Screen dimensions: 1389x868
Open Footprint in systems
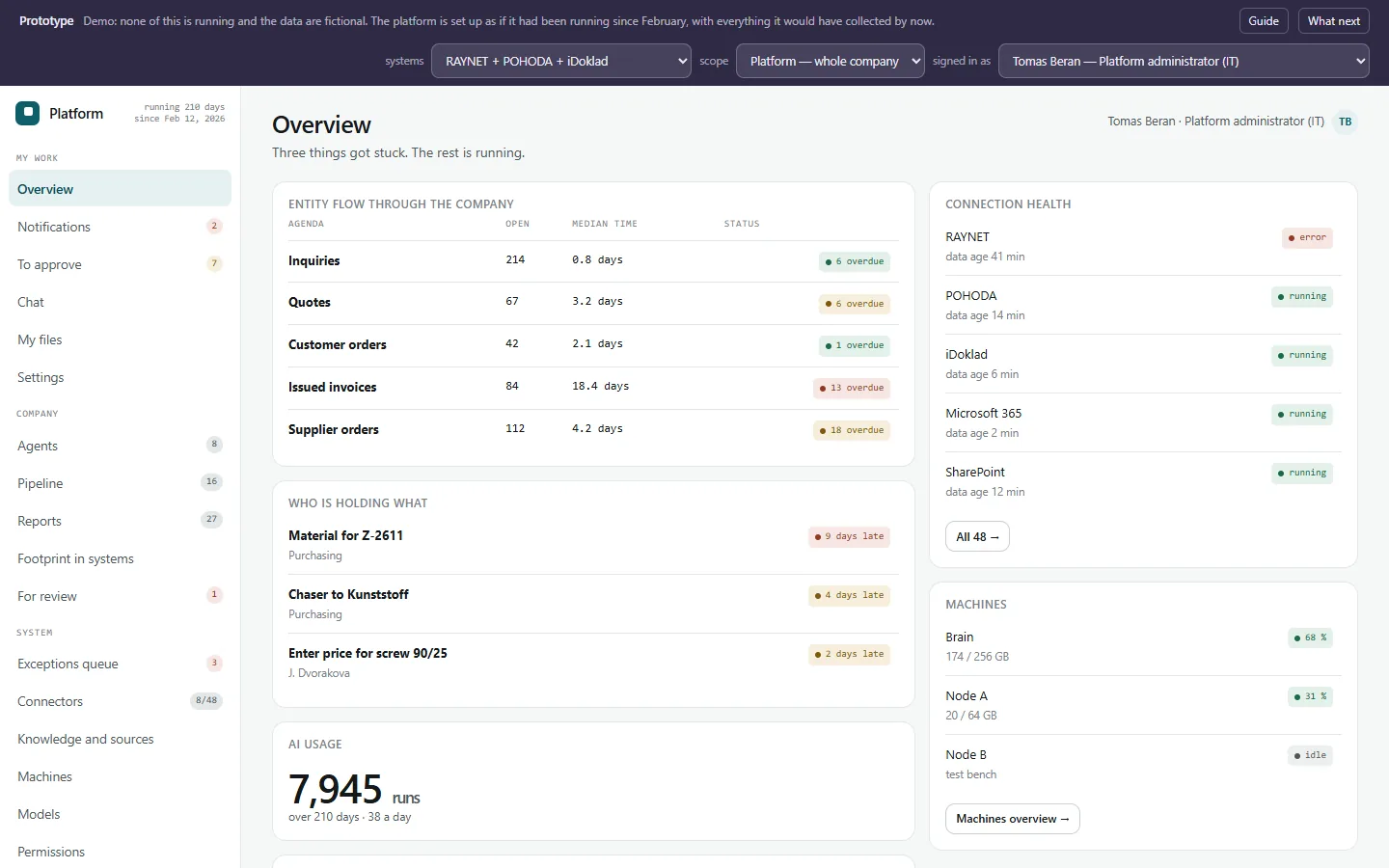pos(120,558)
